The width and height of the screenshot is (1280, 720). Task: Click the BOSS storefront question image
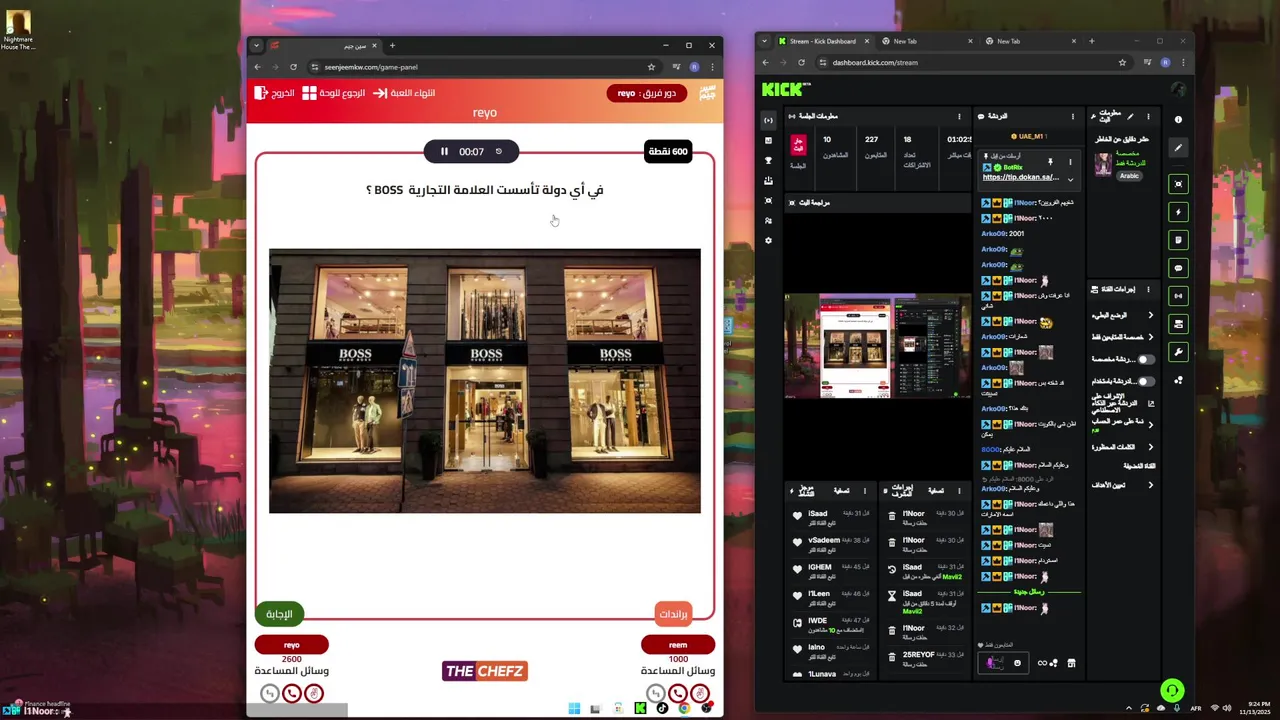click(484, 381)
